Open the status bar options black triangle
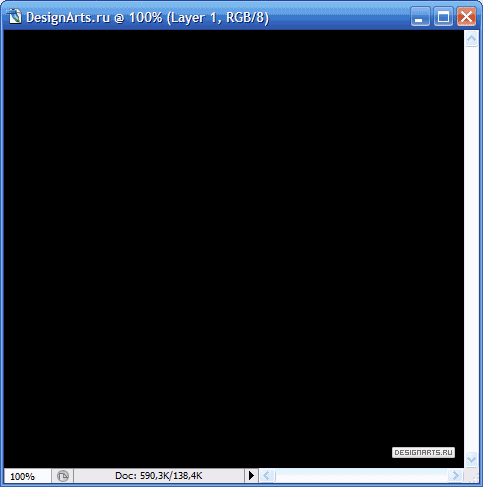483x487 pixels. pyautogui.click(x=251, y=476)
